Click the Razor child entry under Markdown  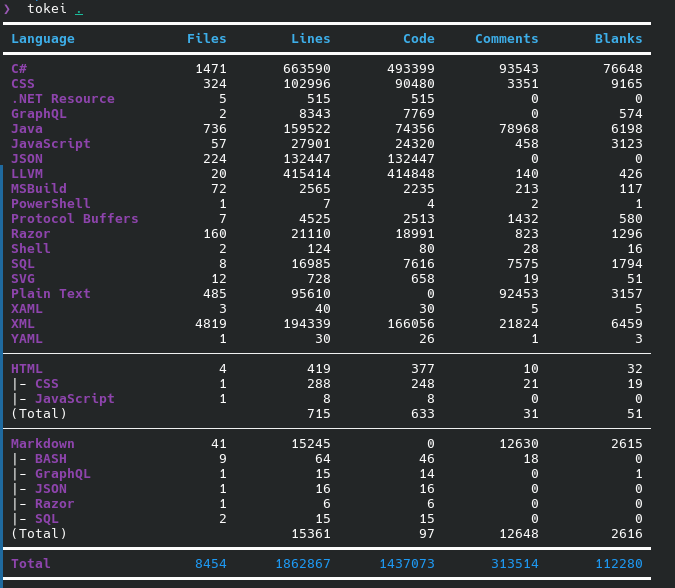point(55,504)
